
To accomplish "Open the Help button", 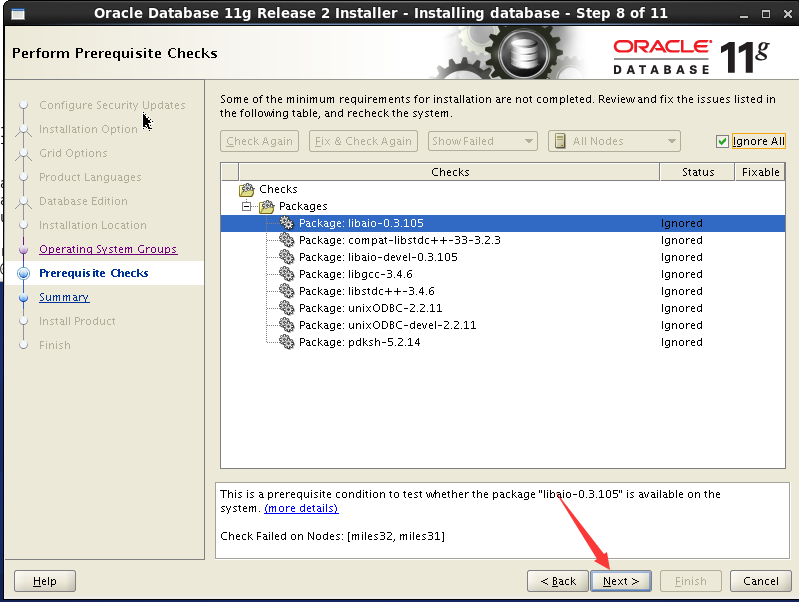I will (45, 581).
